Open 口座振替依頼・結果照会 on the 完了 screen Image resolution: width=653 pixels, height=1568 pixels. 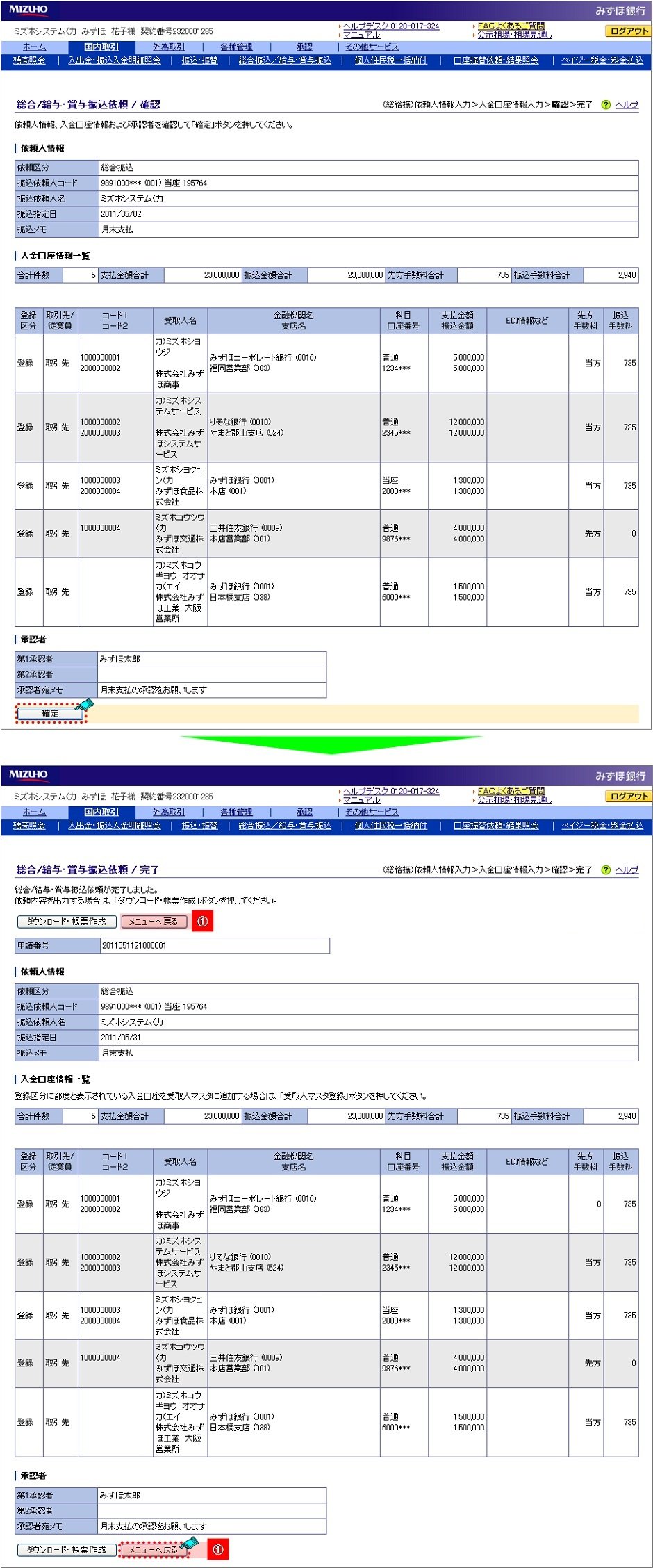click(496, 826)
